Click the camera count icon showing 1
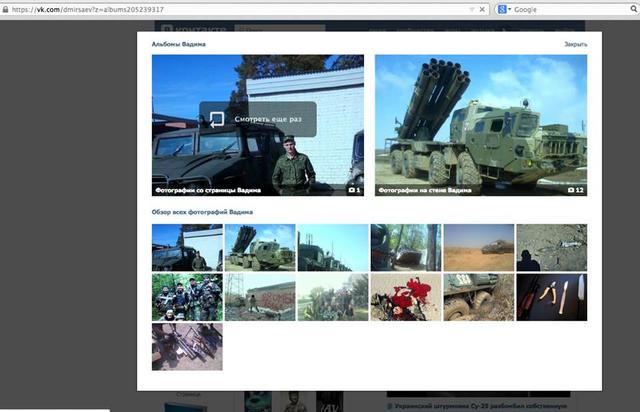Image resolution: width=640 pixels, height=412 pixels. [x=350, y=189]
